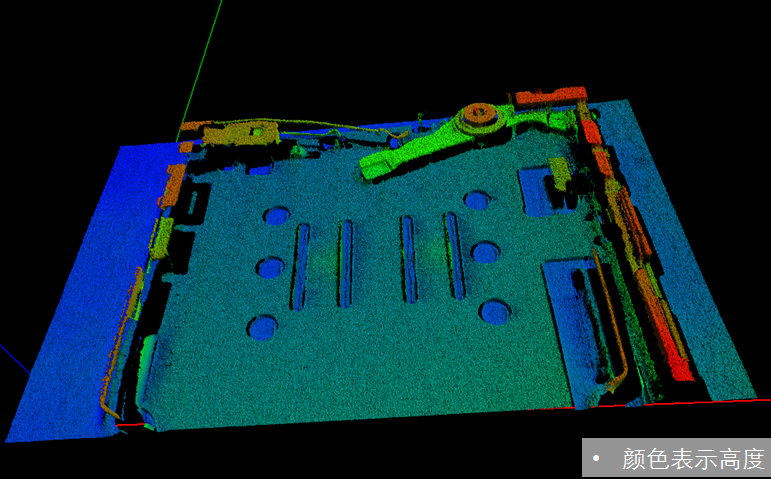Pick the top hole in the left hole column

pyautogui.click(x=276, y=216)
